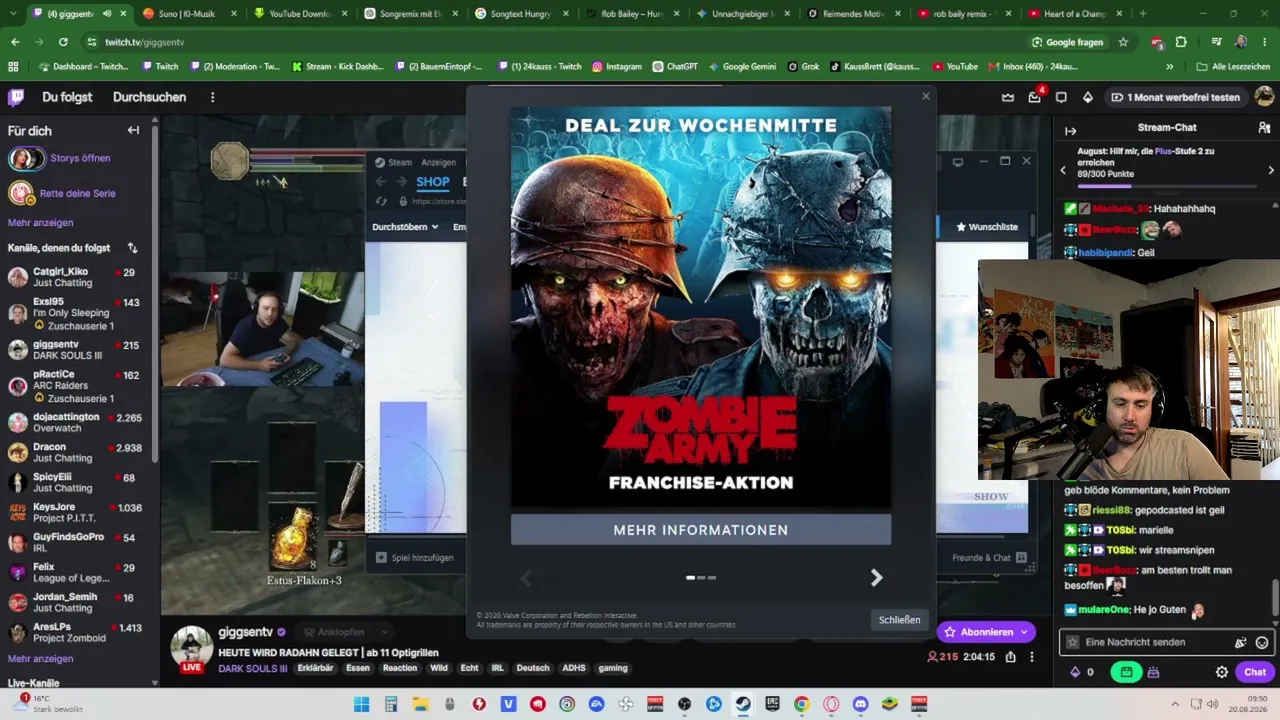Open chat settings gear icon
1280x720 pixels.
[1221, 672]
